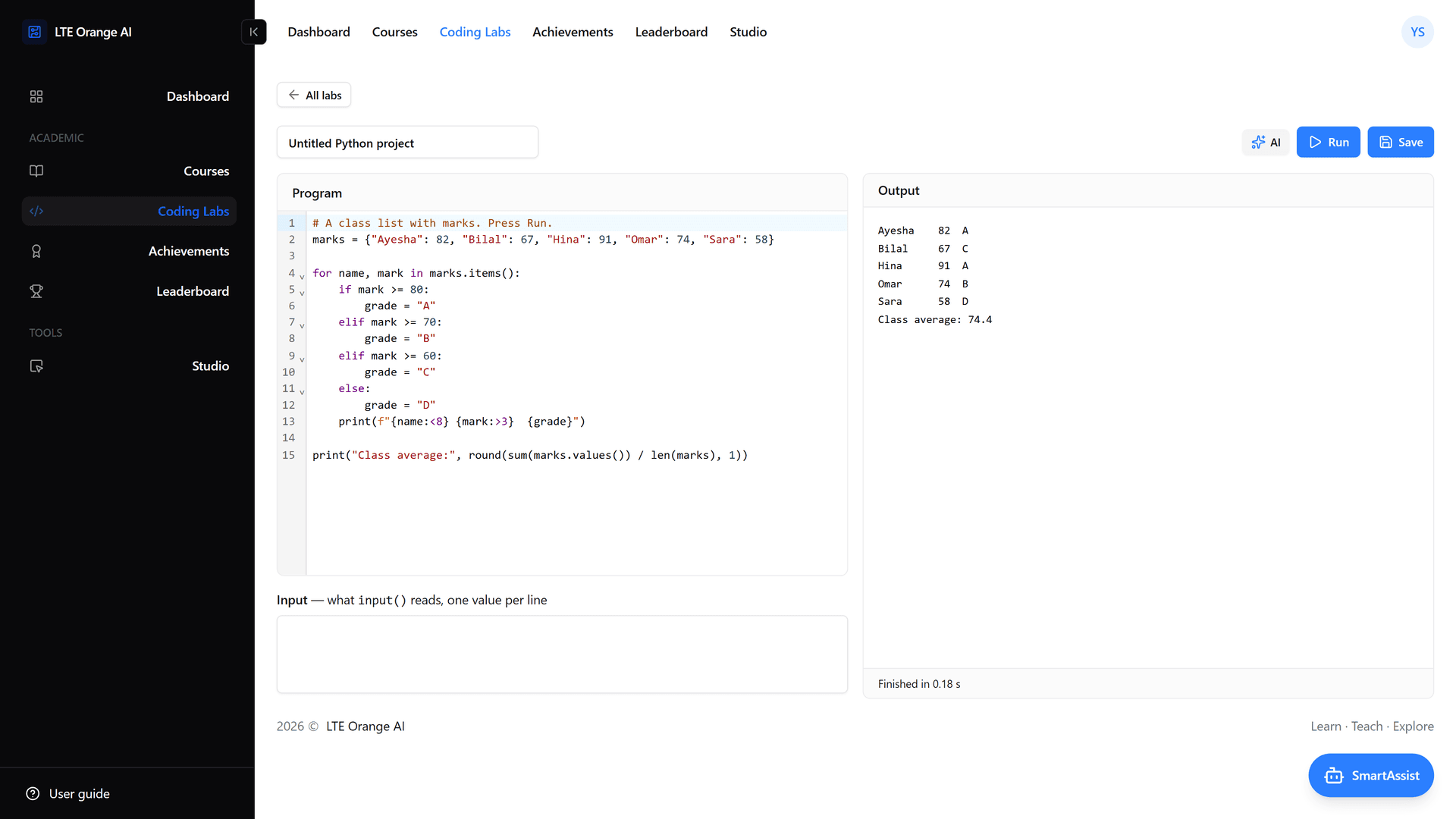
Task: Open the AI assistant button
Action: pos(1265,142)
